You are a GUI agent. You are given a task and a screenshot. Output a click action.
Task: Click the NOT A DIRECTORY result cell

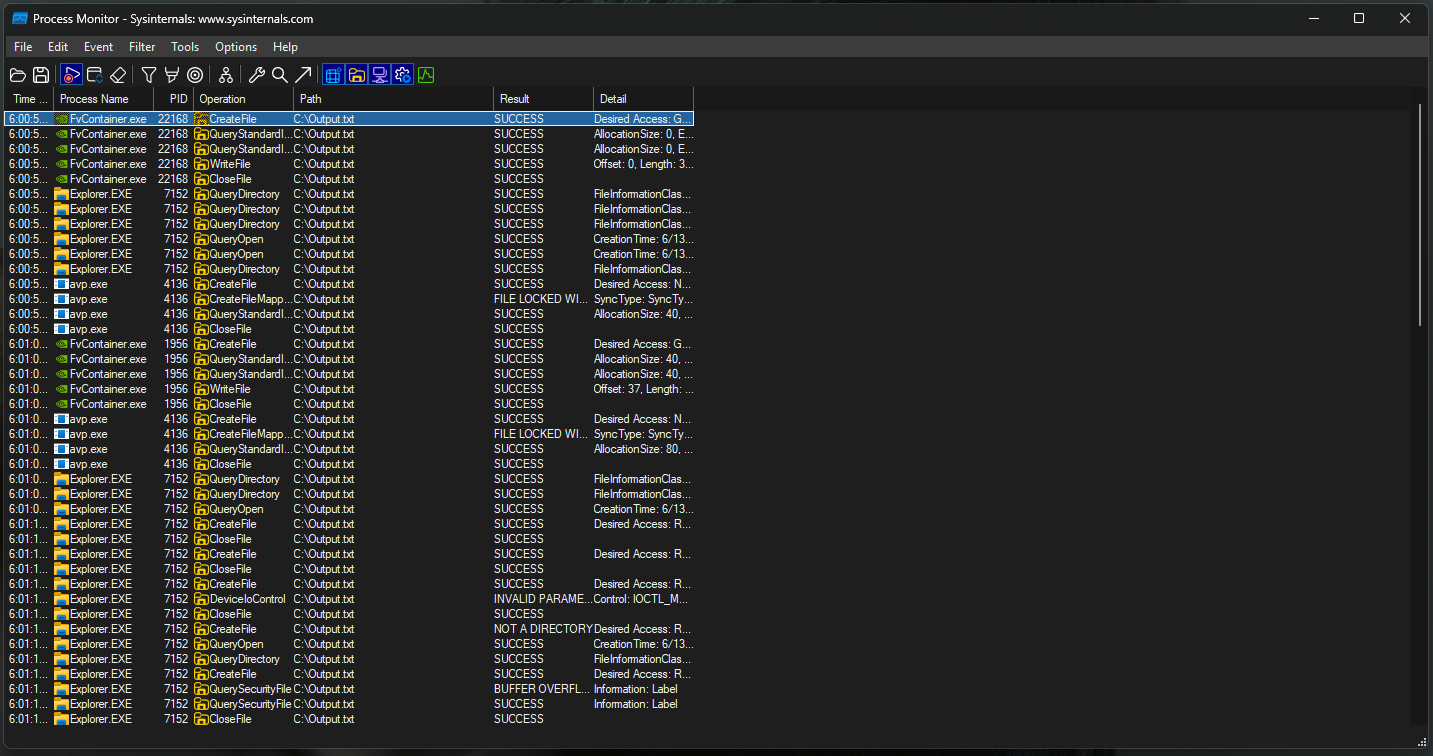coord(543,629)
